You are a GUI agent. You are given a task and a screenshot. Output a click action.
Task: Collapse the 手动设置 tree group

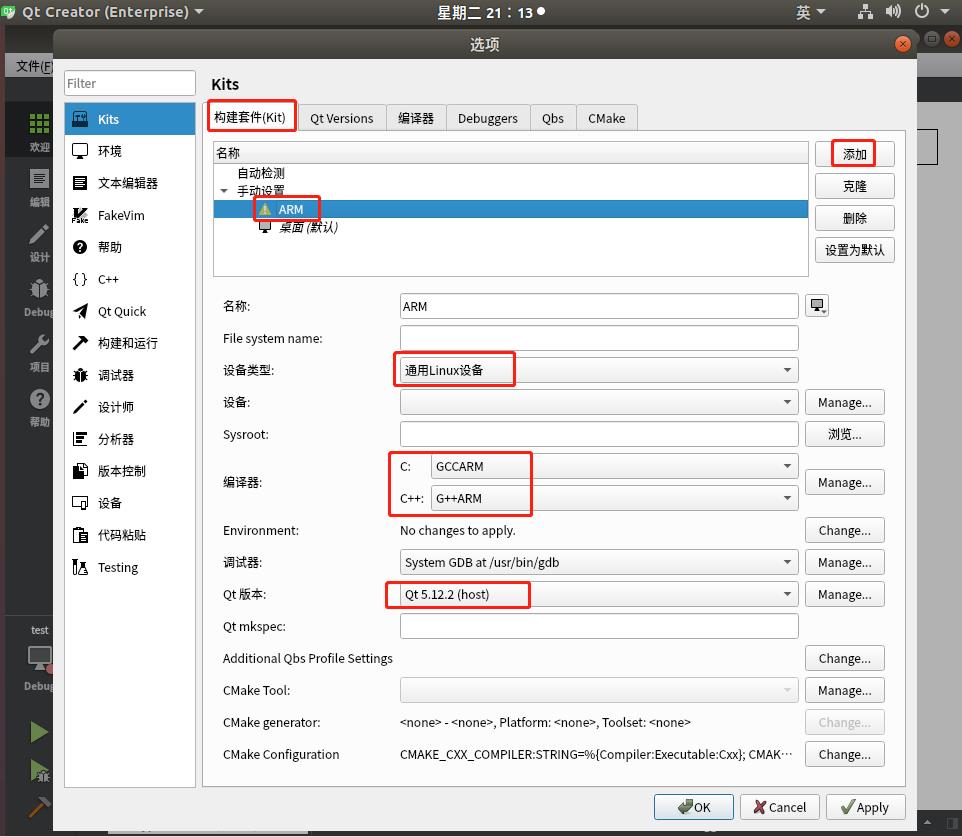[x=224, y=191]
